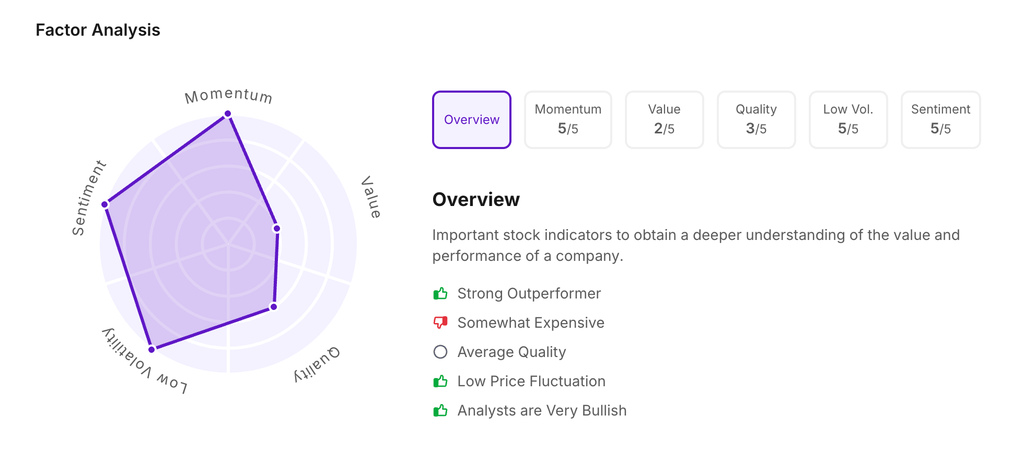Click the Sentiment data point on radar chart
1024x458 pixels.
(105, 204)
